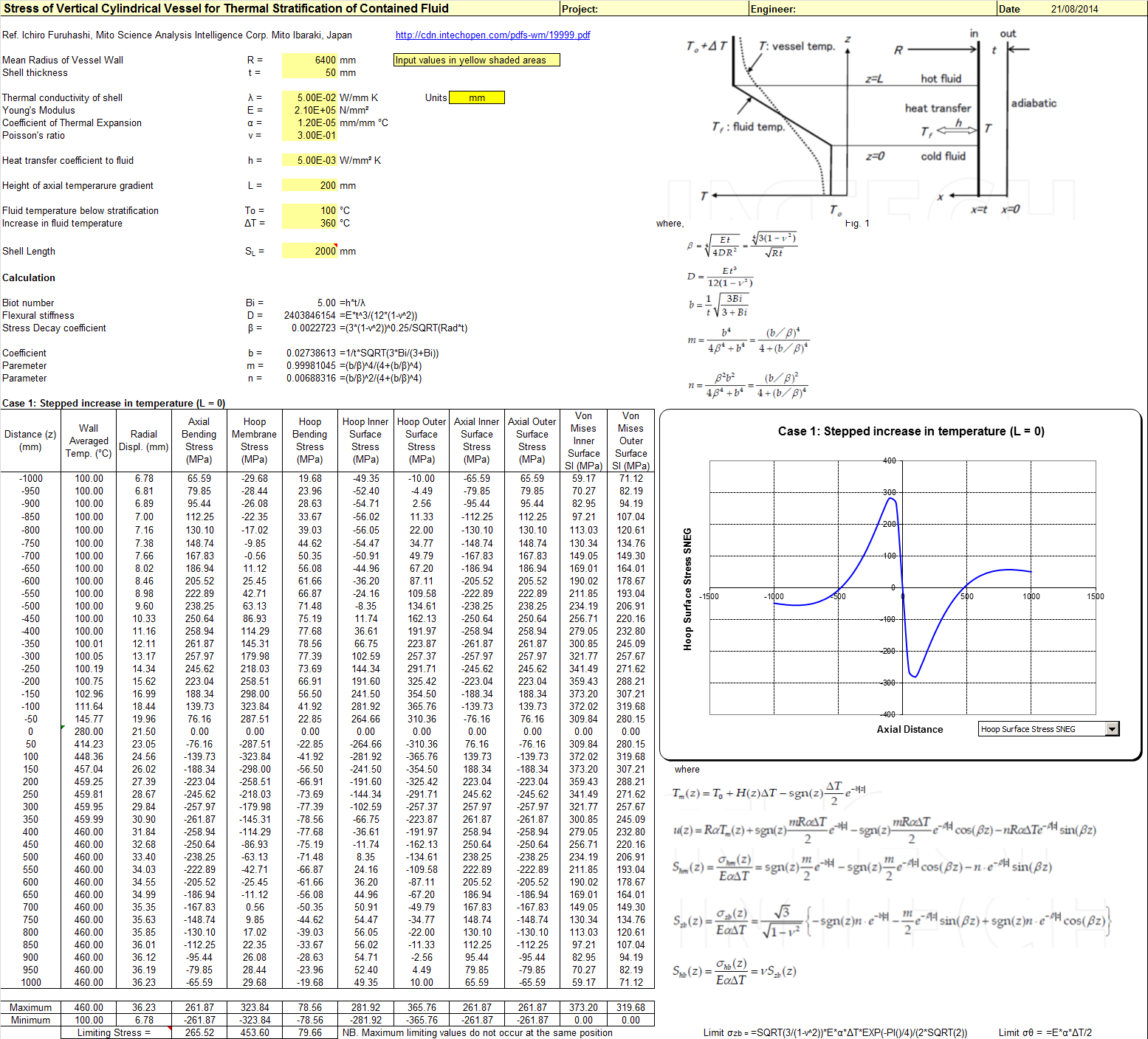Screen dimensions: 1148x1039
Task: Select Young's Modulus value 2.10E+05
Action: pos(309,110)
